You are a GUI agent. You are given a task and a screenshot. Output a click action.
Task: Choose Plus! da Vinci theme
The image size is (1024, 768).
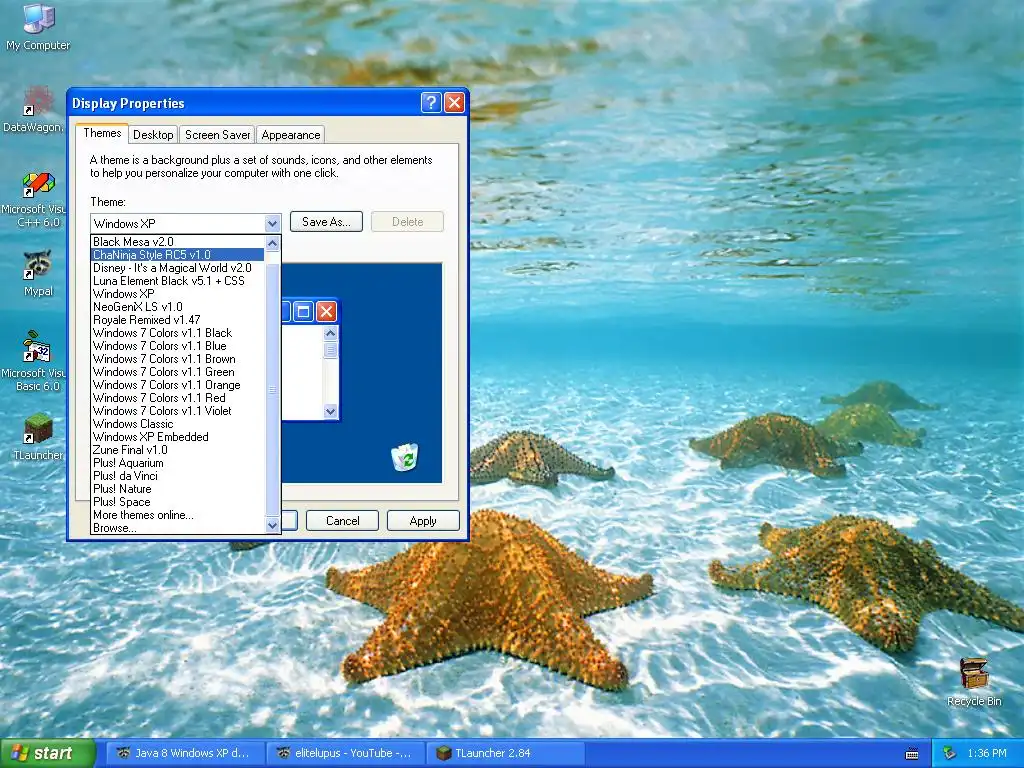coord(178,476)
